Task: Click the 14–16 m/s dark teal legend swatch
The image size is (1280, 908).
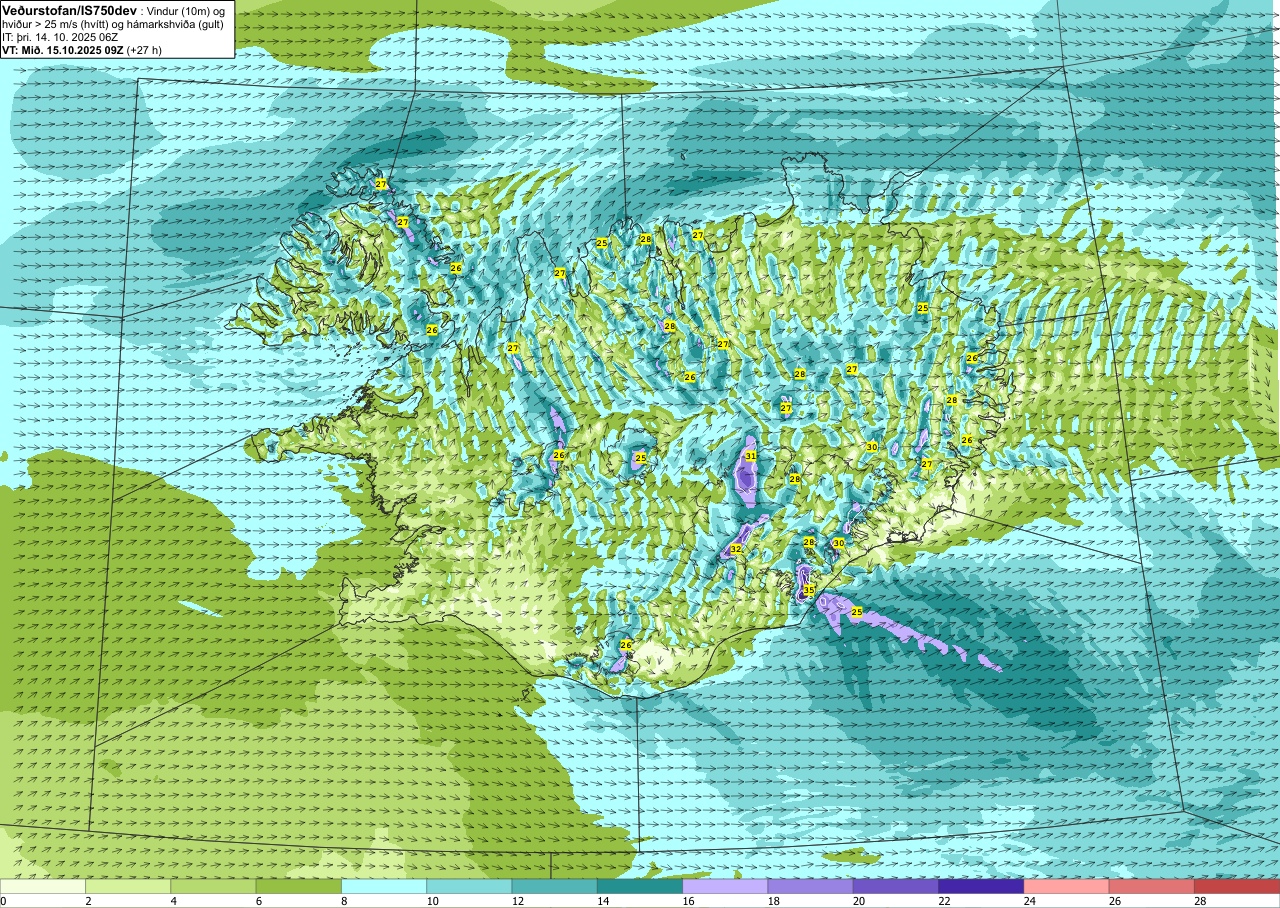Action: [640, 886]
